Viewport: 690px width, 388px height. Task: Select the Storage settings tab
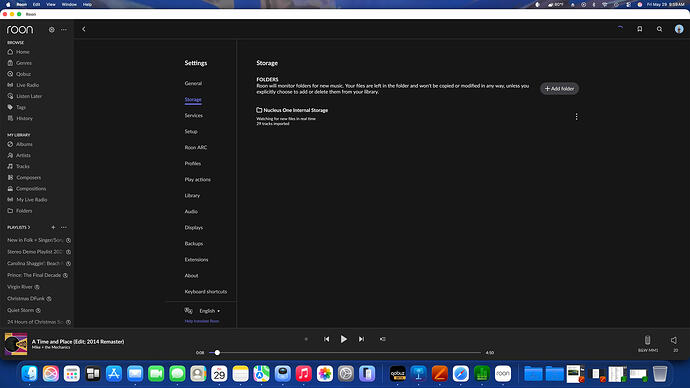coord(193,99)
